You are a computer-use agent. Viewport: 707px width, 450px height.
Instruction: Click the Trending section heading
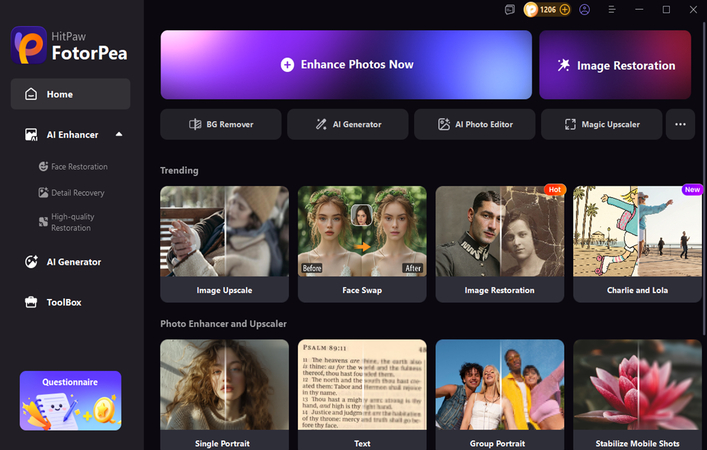click(179, 170)
